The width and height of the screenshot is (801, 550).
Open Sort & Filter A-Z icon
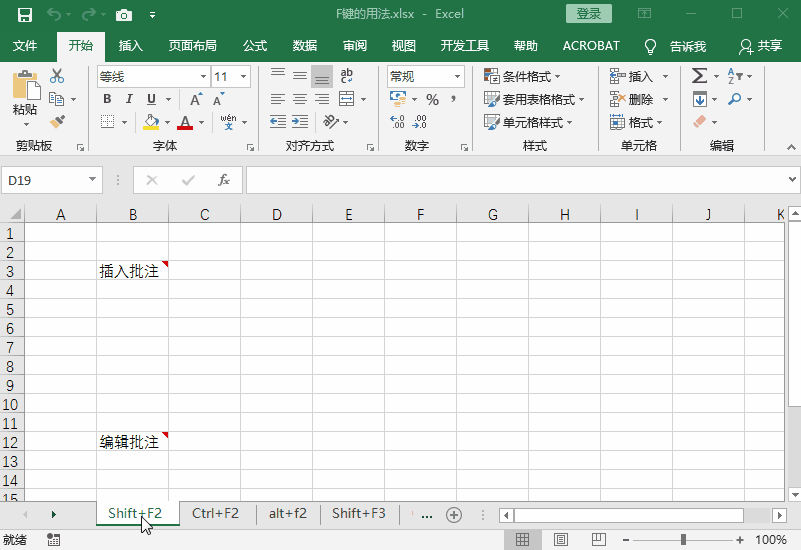735,76
